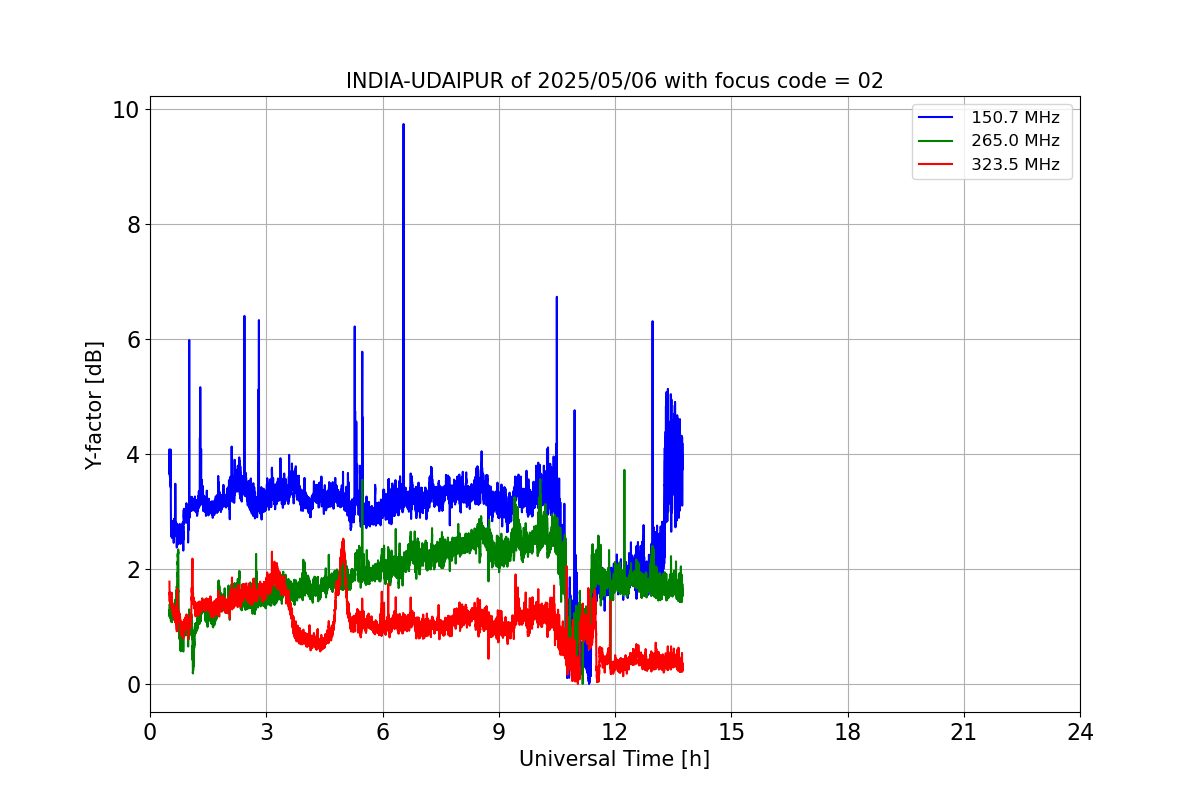The width and height of the screenshot is (1200, 800).
Task: Click y-axis tick label 10
Action: click(126, 109)
